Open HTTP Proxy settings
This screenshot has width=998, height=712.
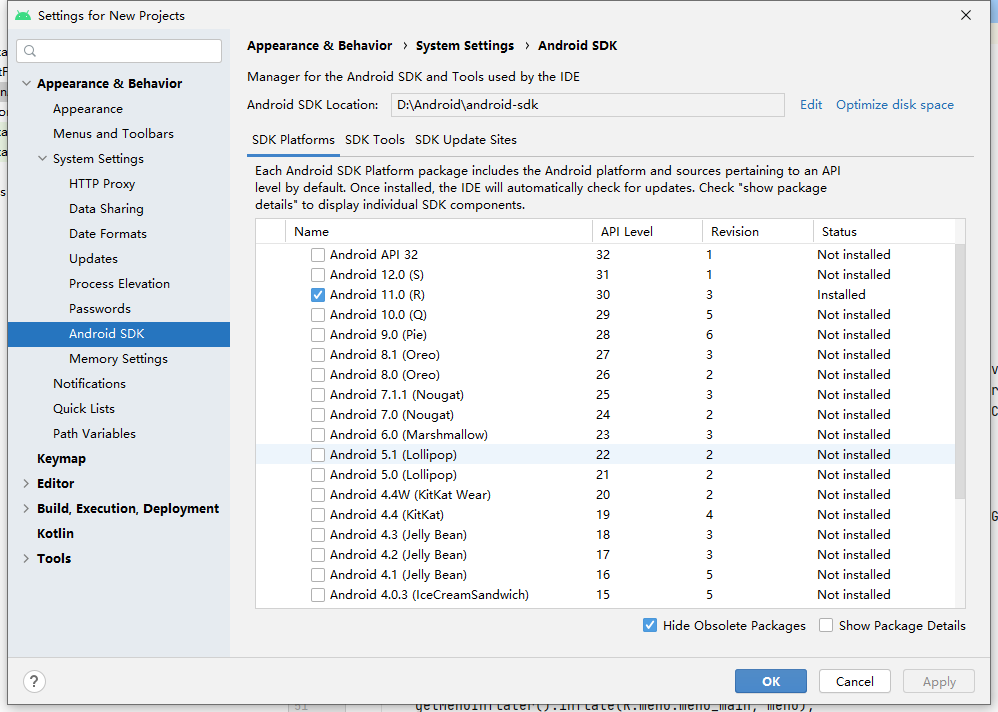(102, 184)
